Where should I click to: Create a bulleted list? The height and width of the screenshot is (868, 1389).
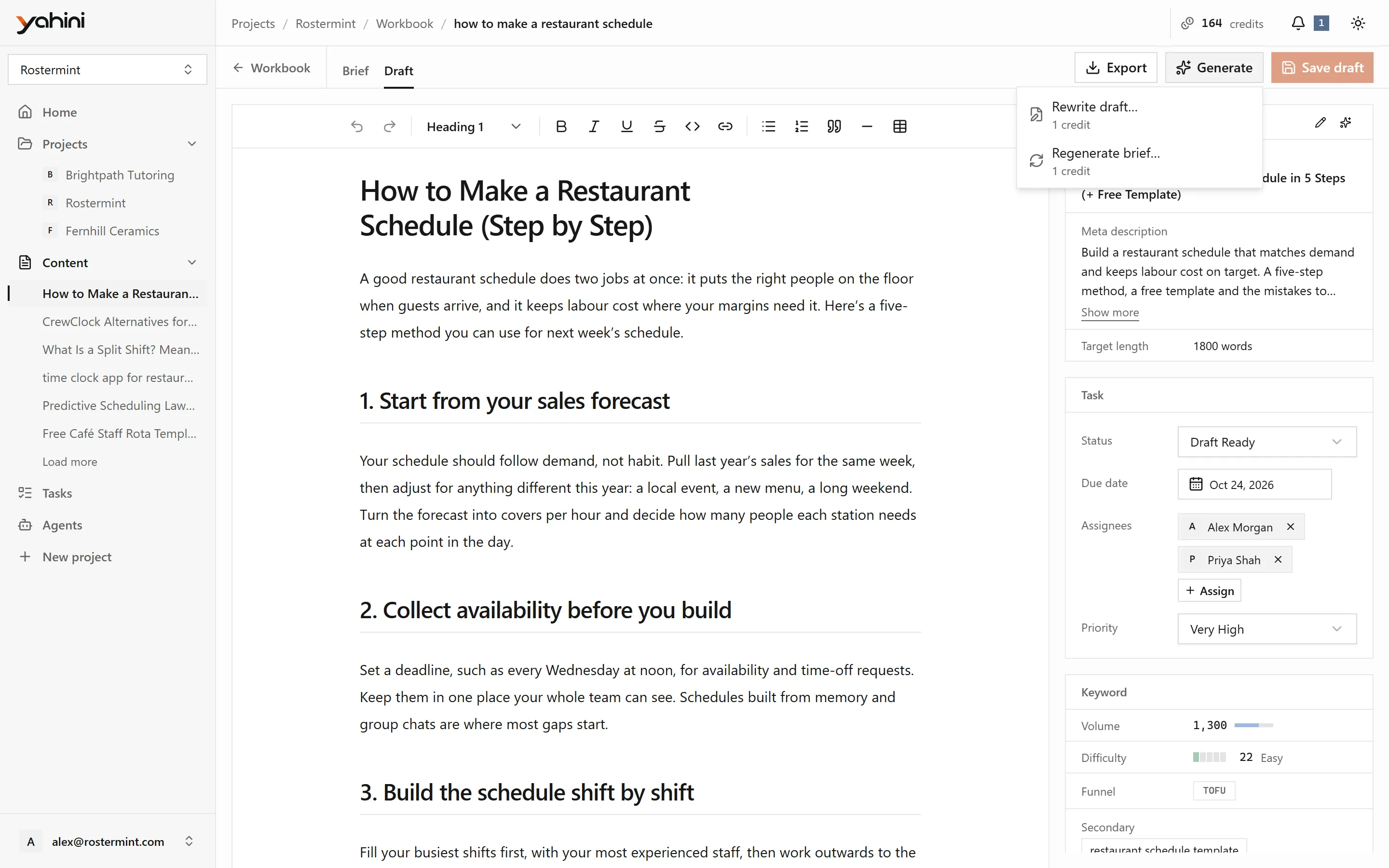pyautogui.click(x=769, y=126)
